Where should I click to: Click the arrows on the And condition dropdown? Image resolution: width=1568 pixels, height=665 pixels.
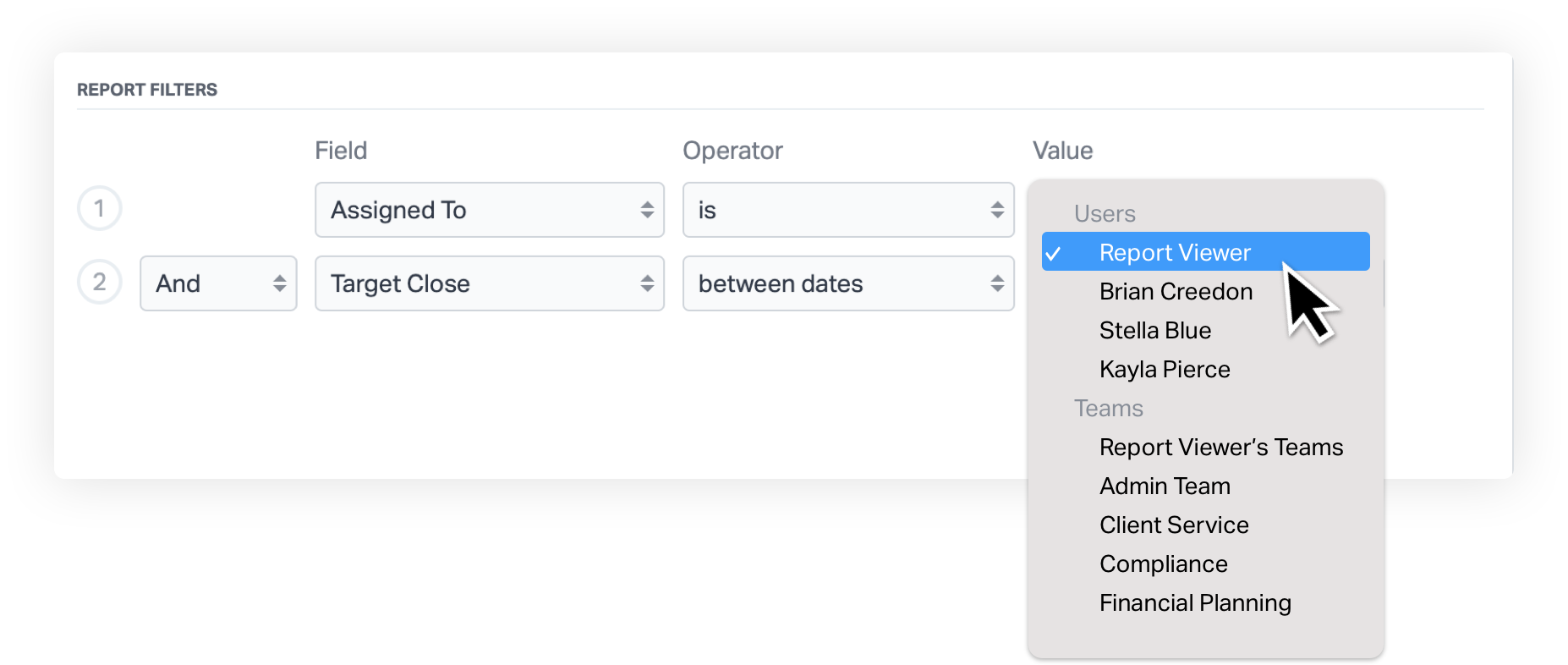pyautogui.click(x=282, y=283)
